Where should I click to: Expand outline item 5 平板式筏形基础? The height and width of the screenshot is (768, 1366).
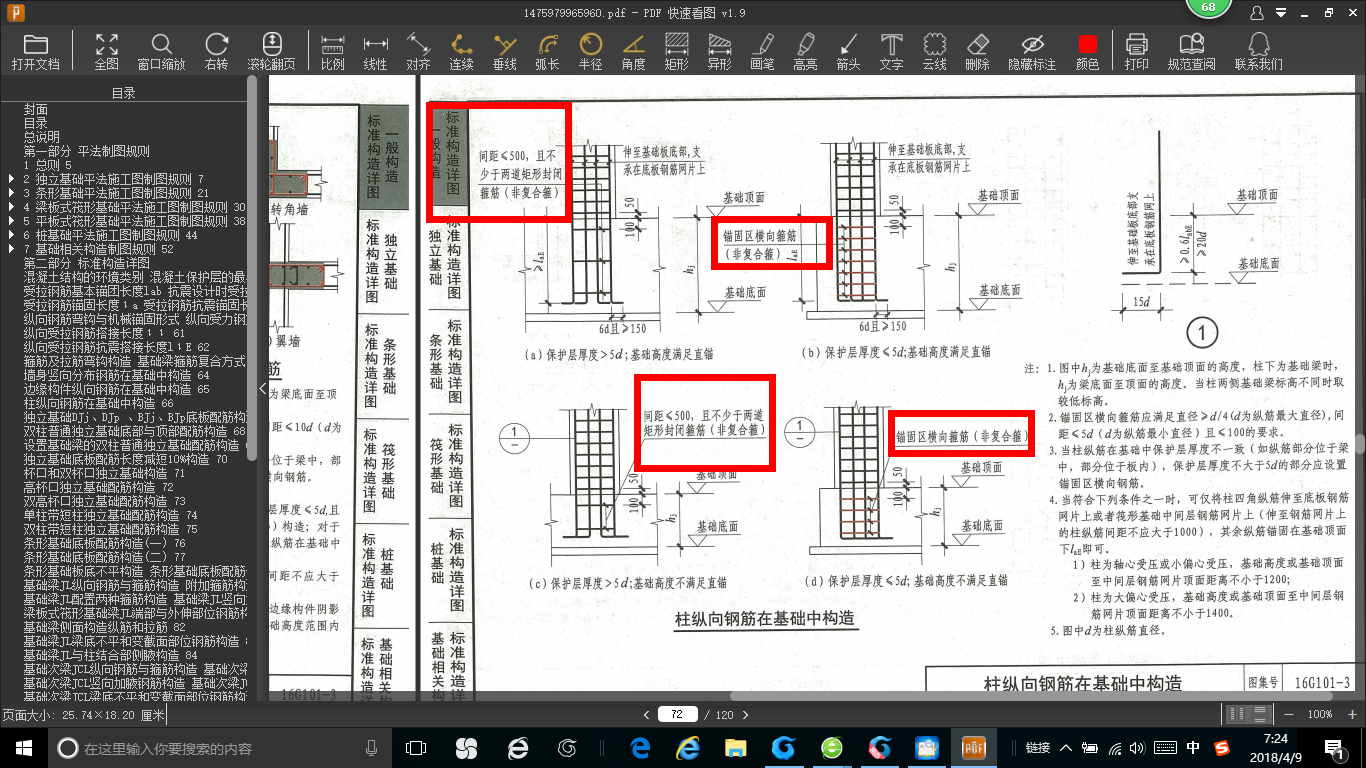tap(11, 221)
